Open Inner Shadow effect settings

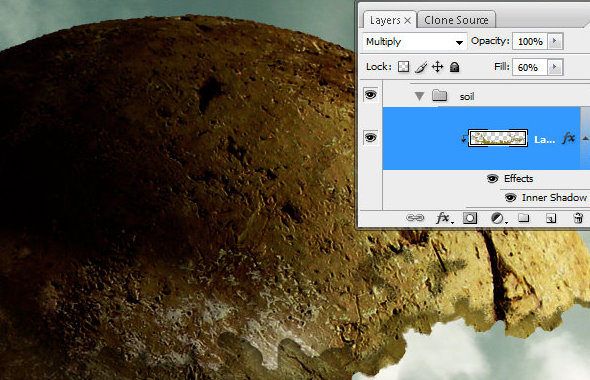click(554, 198)
